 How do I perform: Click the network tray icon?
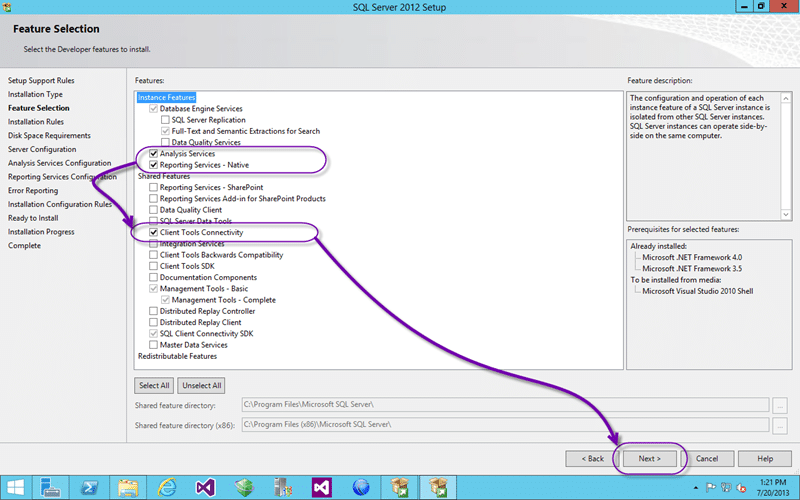tap(726, 488)
